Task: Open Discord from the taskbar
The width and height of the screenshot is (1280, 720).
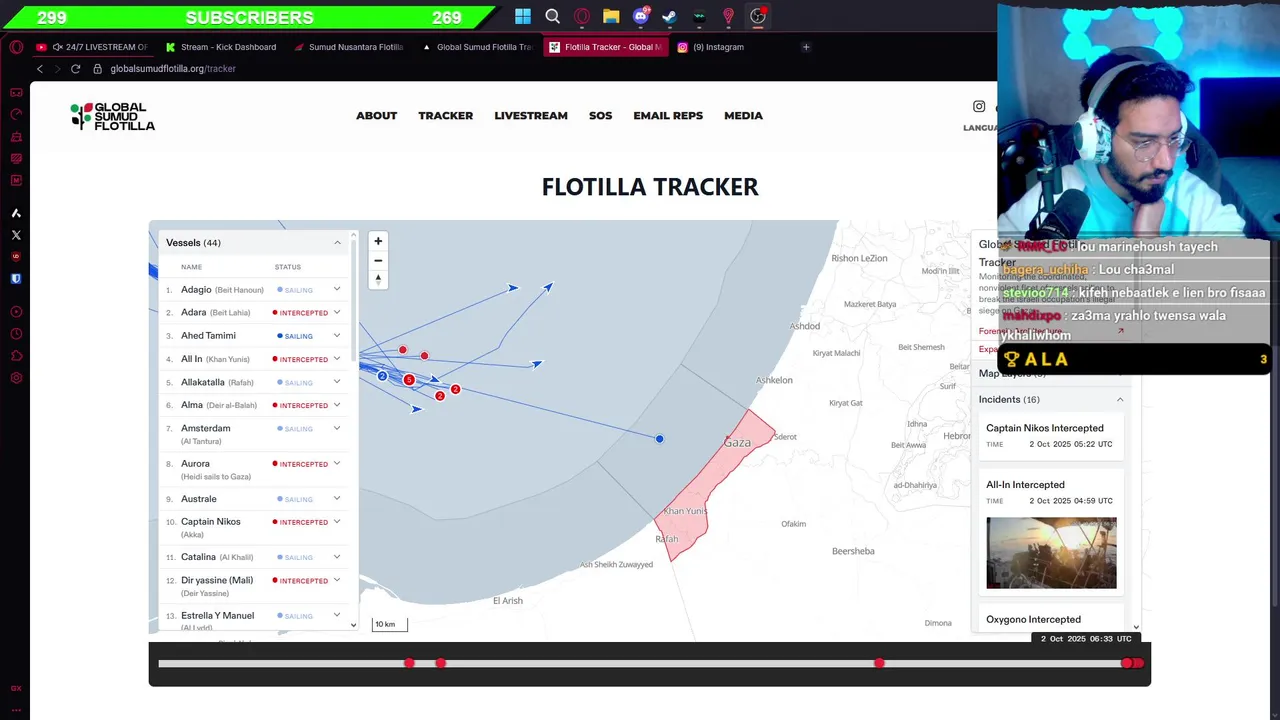Action: 641,16
